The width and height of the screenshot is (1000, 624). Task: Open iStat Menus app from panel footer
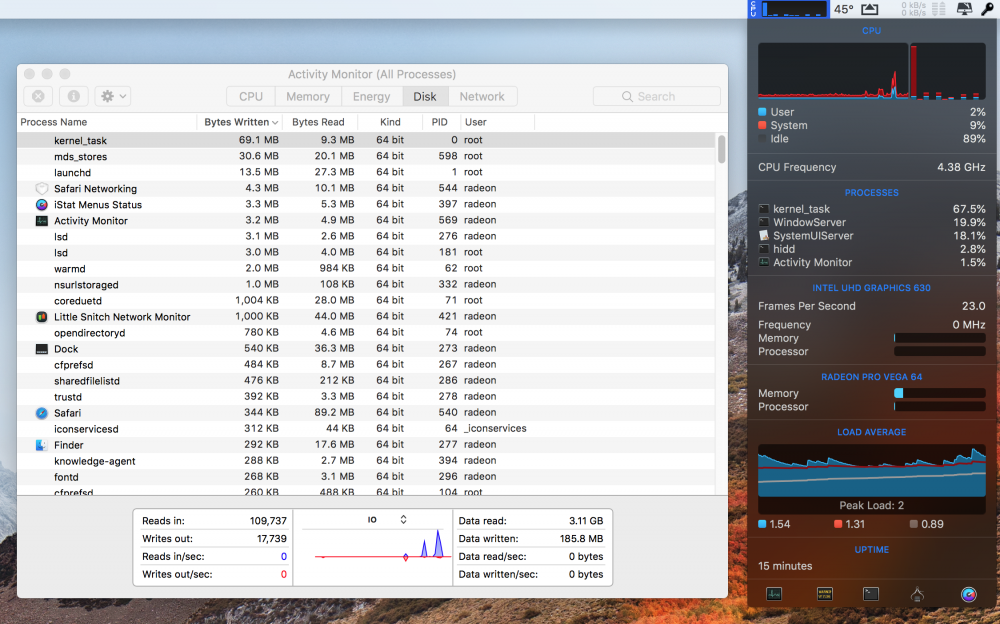click(969, 594)
